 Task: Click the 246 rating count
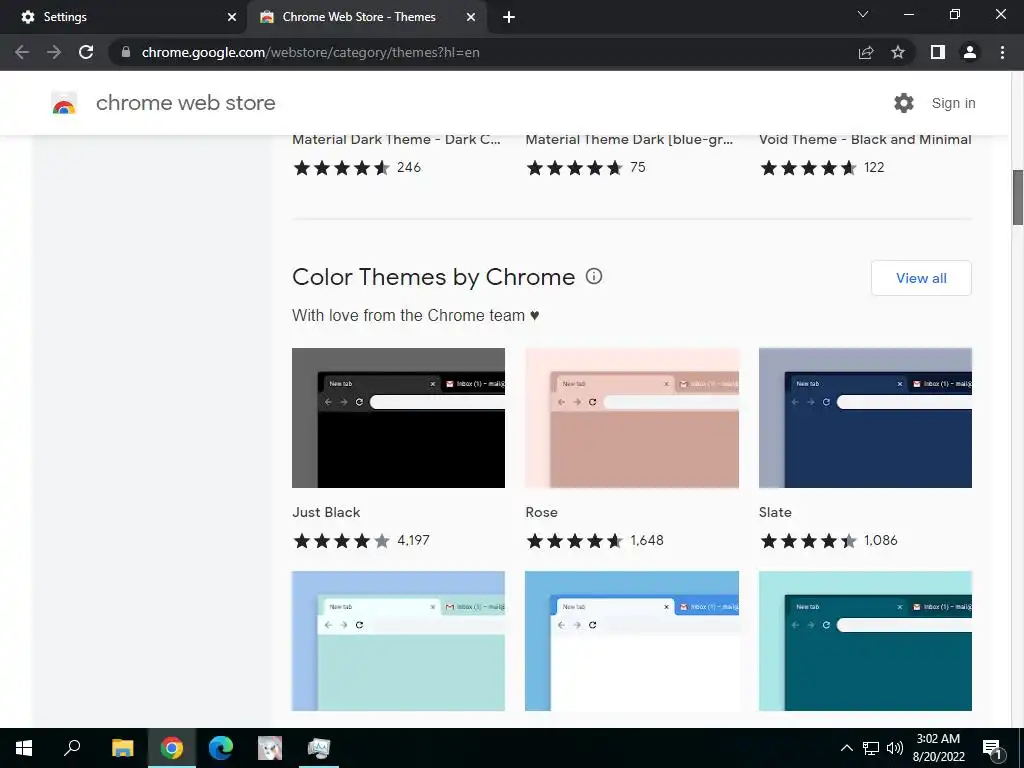[409, 168]
